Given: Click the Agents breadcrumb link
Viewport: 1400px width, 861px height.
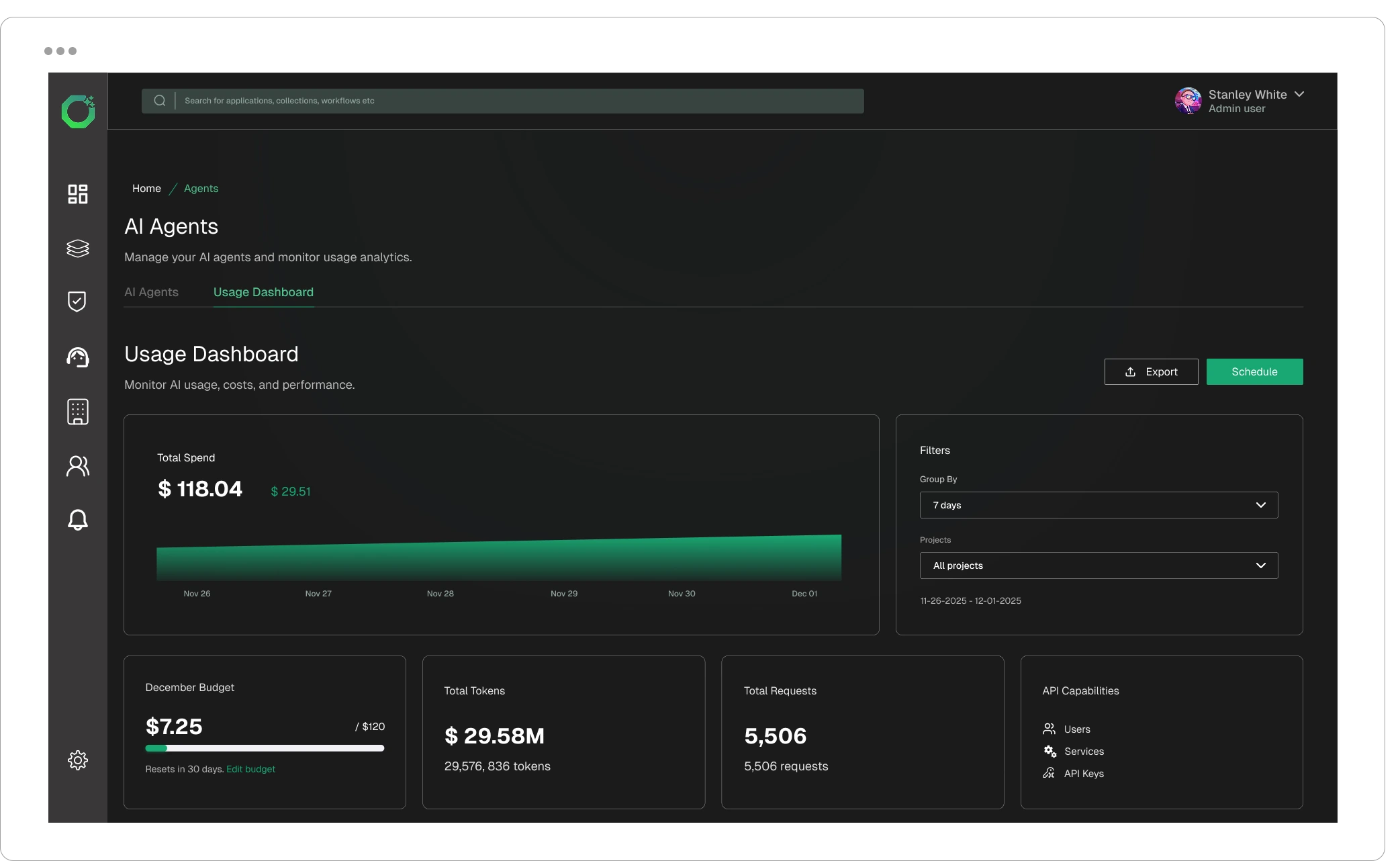Looking at the screenshot, I should (201, 189).
